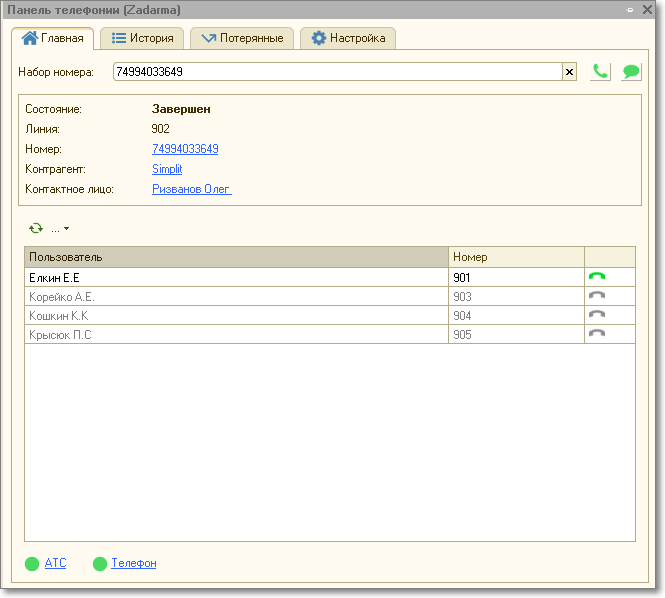
Task: Click the refresh users list icon
Action: (x=36, y=228)
